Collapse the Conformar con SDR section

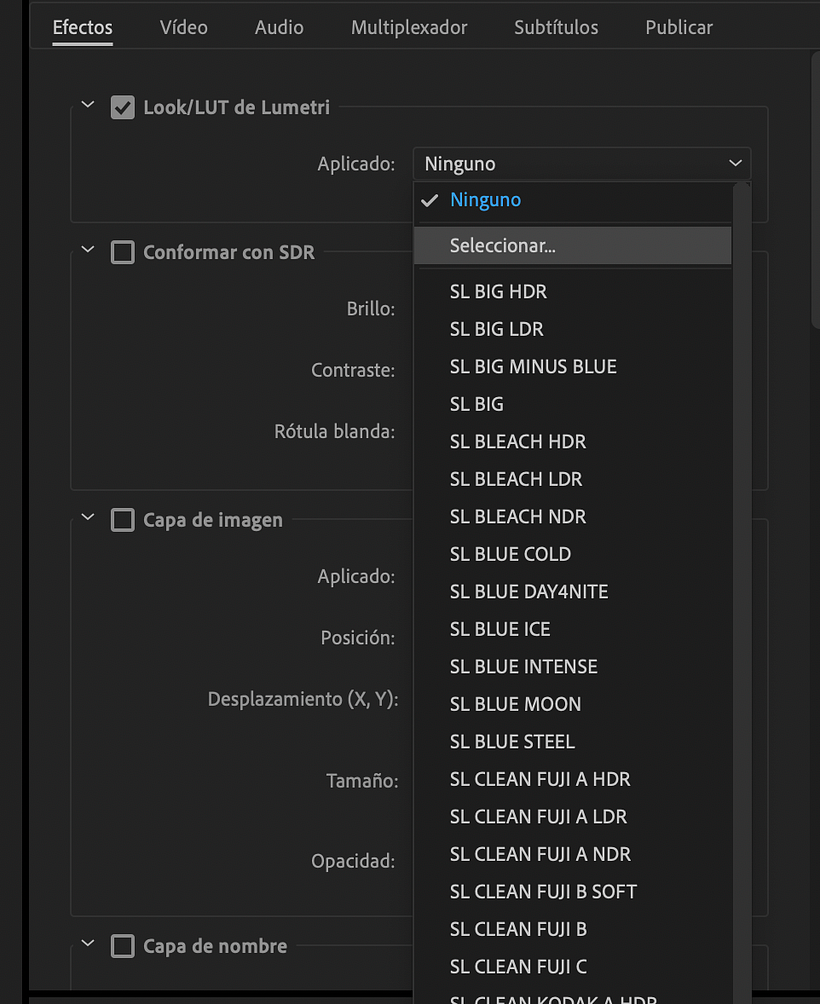[x=88, y=249]
